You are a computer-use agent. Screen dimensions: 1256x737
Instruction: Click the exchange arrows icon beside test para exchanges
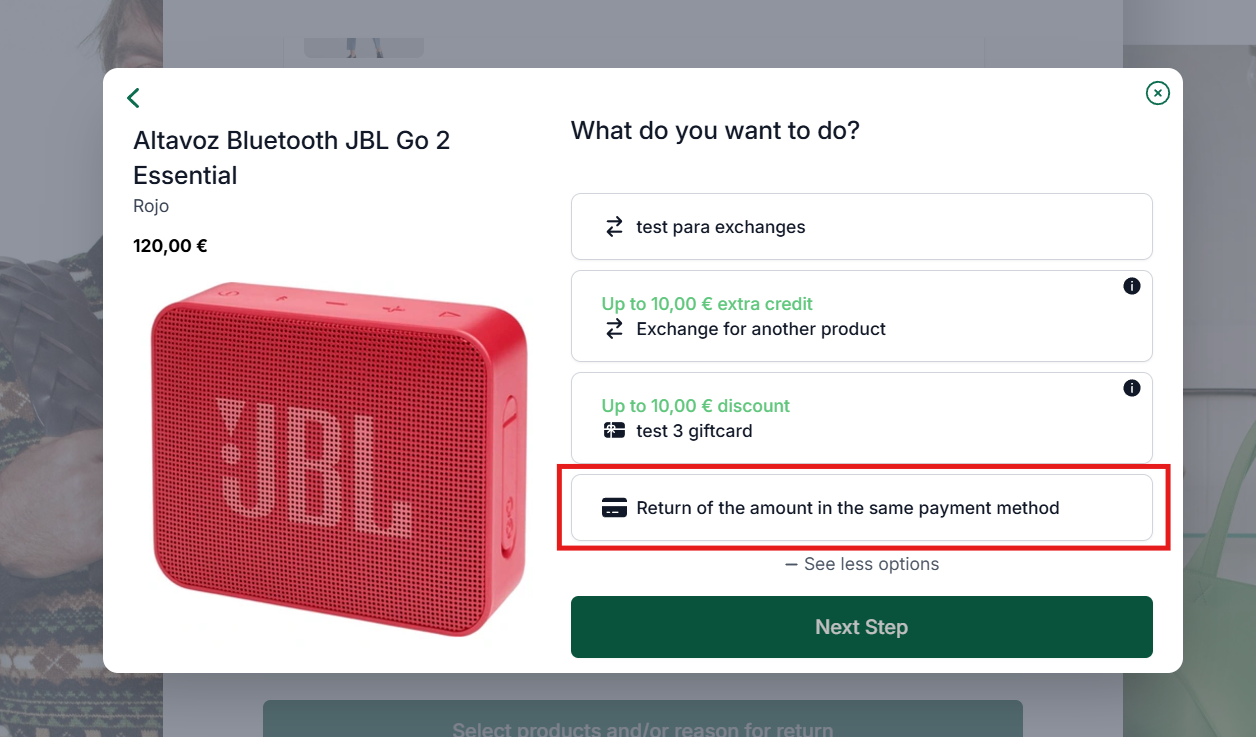tap(614, 227)
